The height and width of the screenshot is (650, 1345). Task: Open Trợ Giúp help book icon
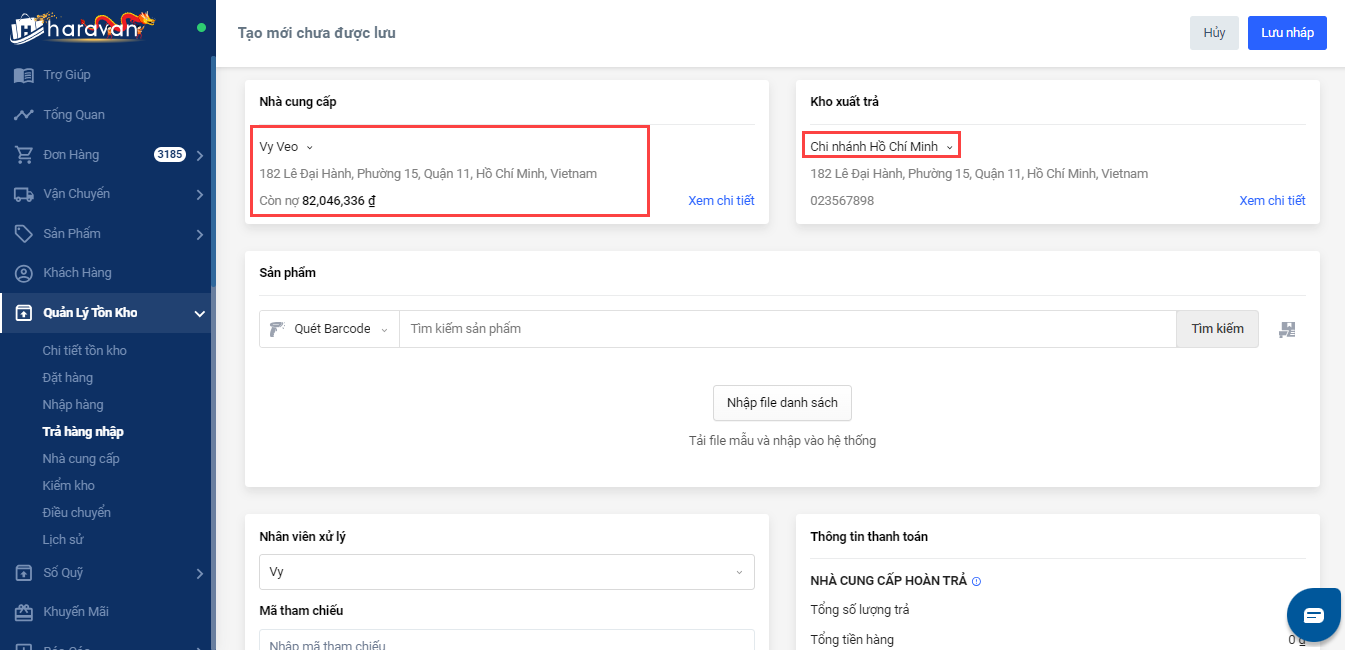[24, 75]
